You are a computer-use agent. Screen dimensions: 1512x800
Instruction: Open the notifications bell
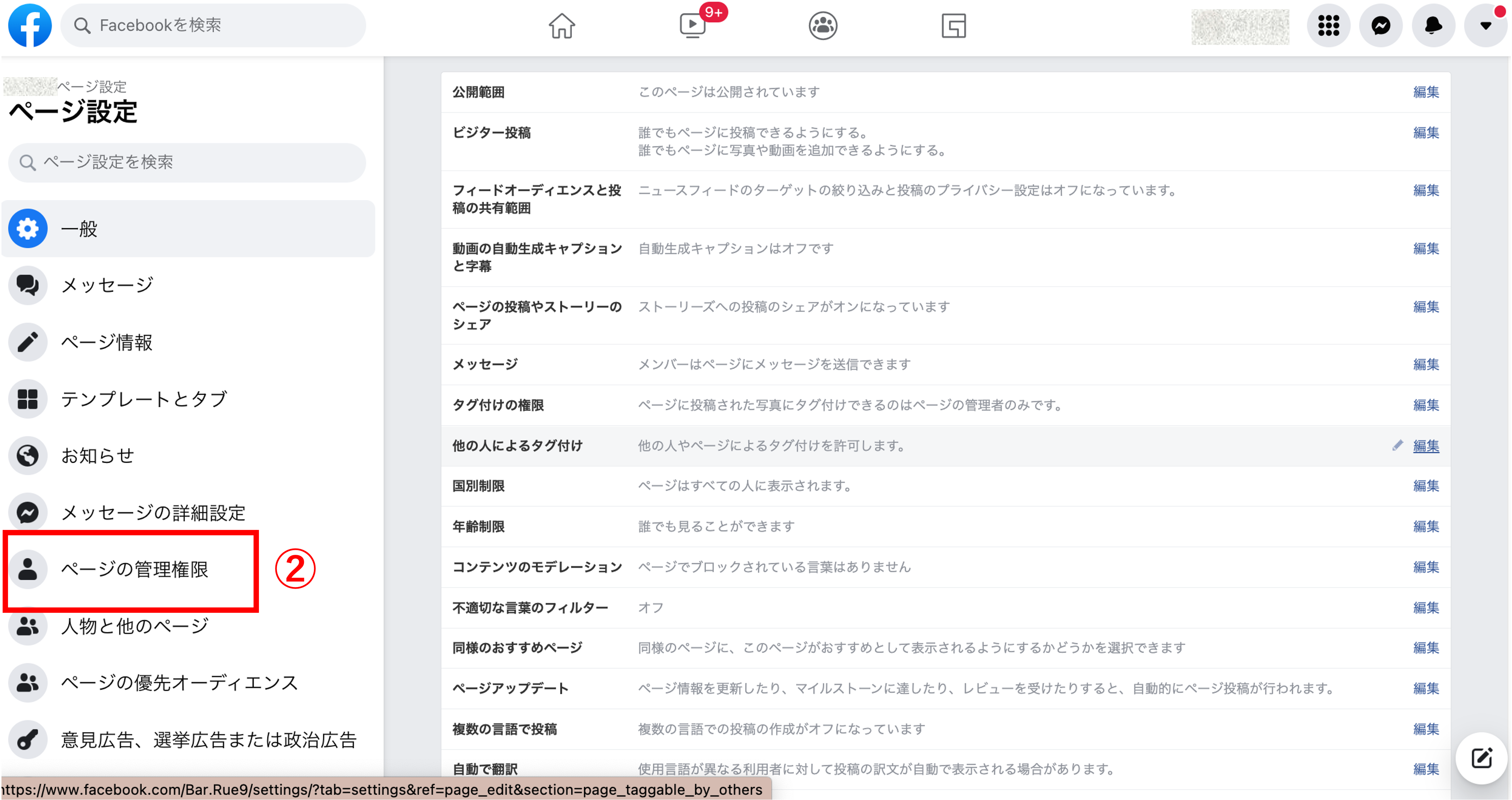point(1433,25)
